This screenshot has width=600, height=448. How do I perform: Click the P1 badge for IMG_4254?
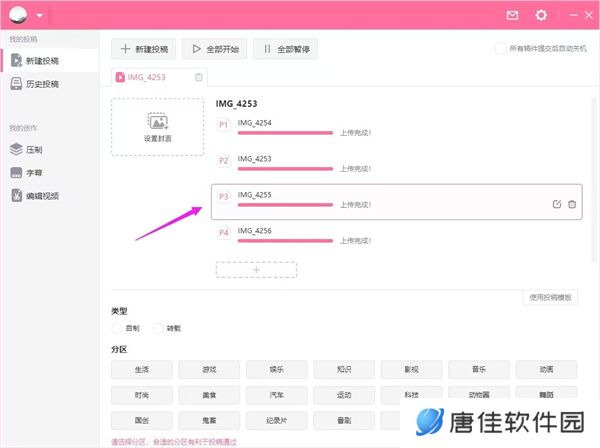pyautogui.click(x=223, y=125)
